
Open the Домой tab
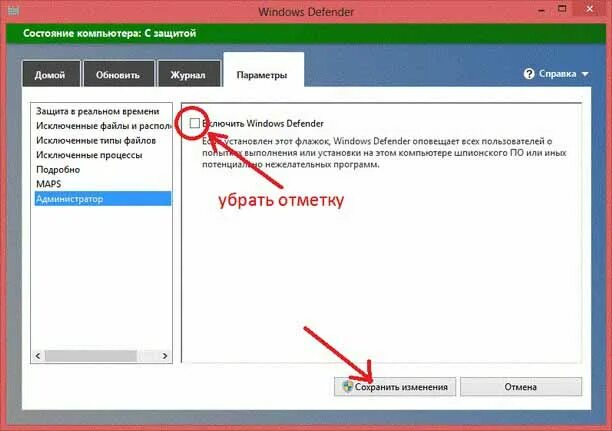tap(51, 74)
